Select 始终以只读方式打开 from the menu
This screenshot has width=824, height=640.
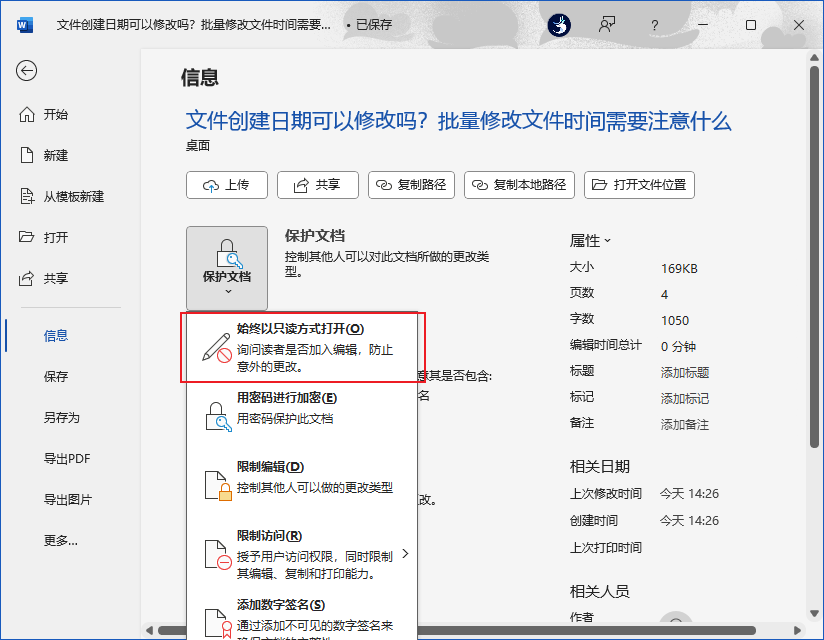click(300, 343)
